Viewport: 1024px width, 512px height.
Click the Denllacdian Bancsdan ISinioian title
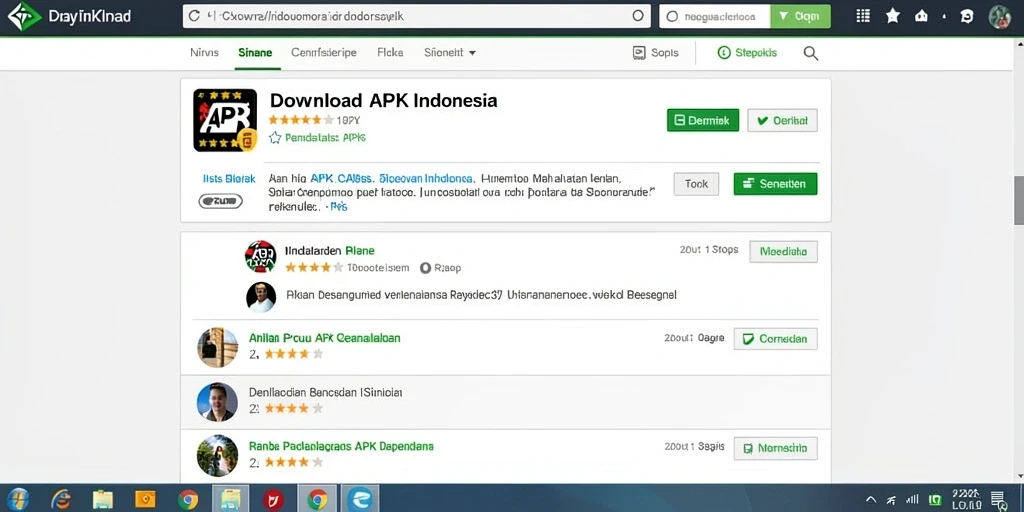tap(325, 392)
